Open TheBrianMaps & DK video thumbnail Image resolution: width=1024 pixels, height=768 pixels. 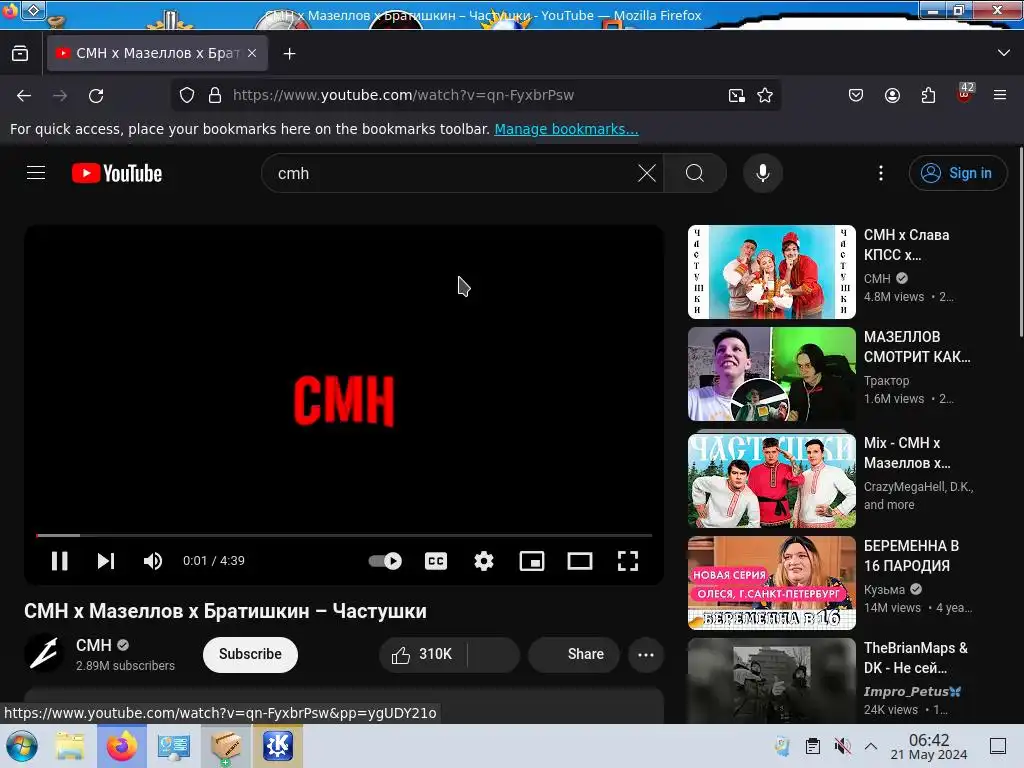[771, 680]
